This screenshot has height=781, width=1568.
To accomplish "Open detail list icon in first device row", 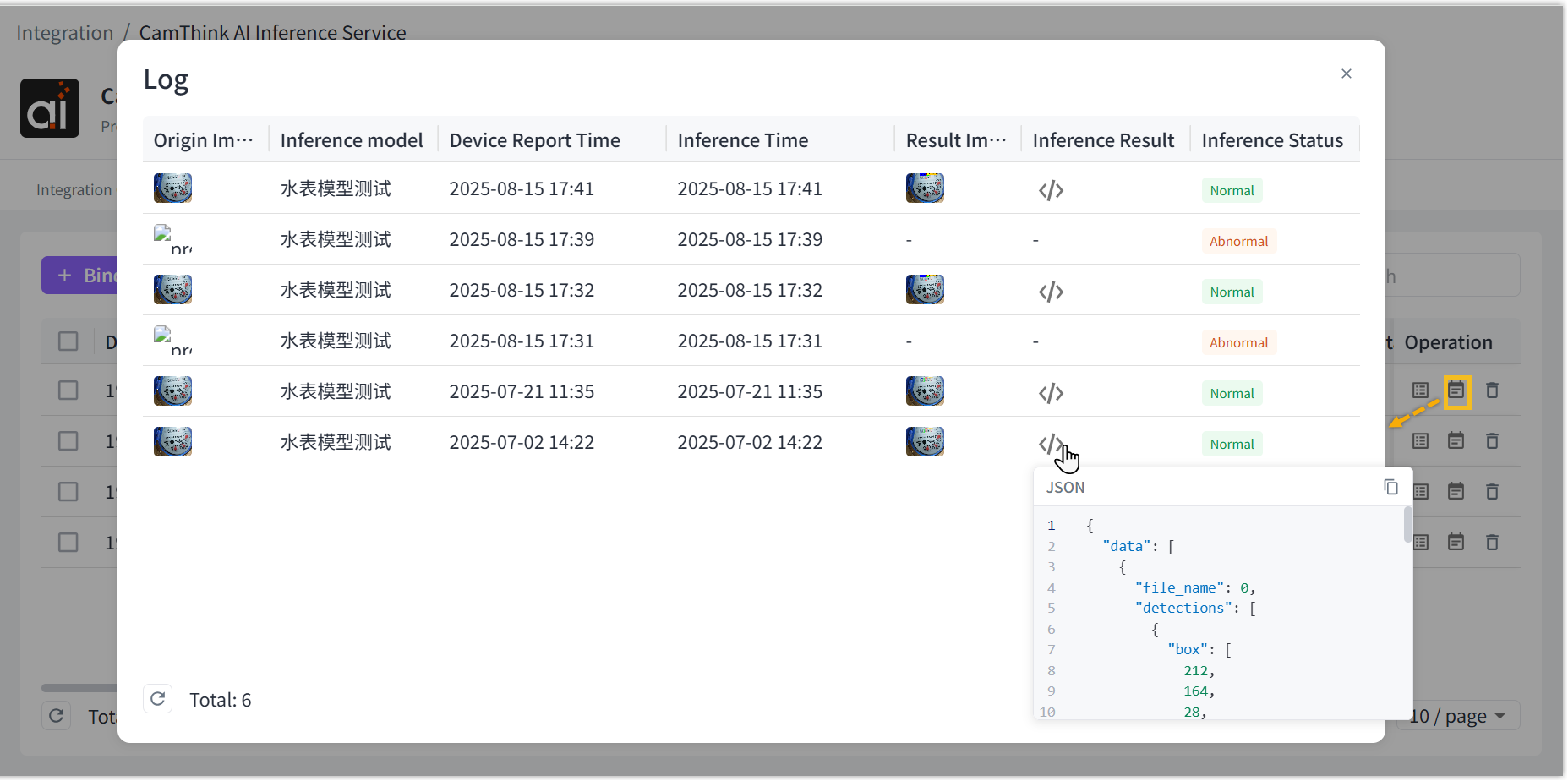I will pos(1420,390).
